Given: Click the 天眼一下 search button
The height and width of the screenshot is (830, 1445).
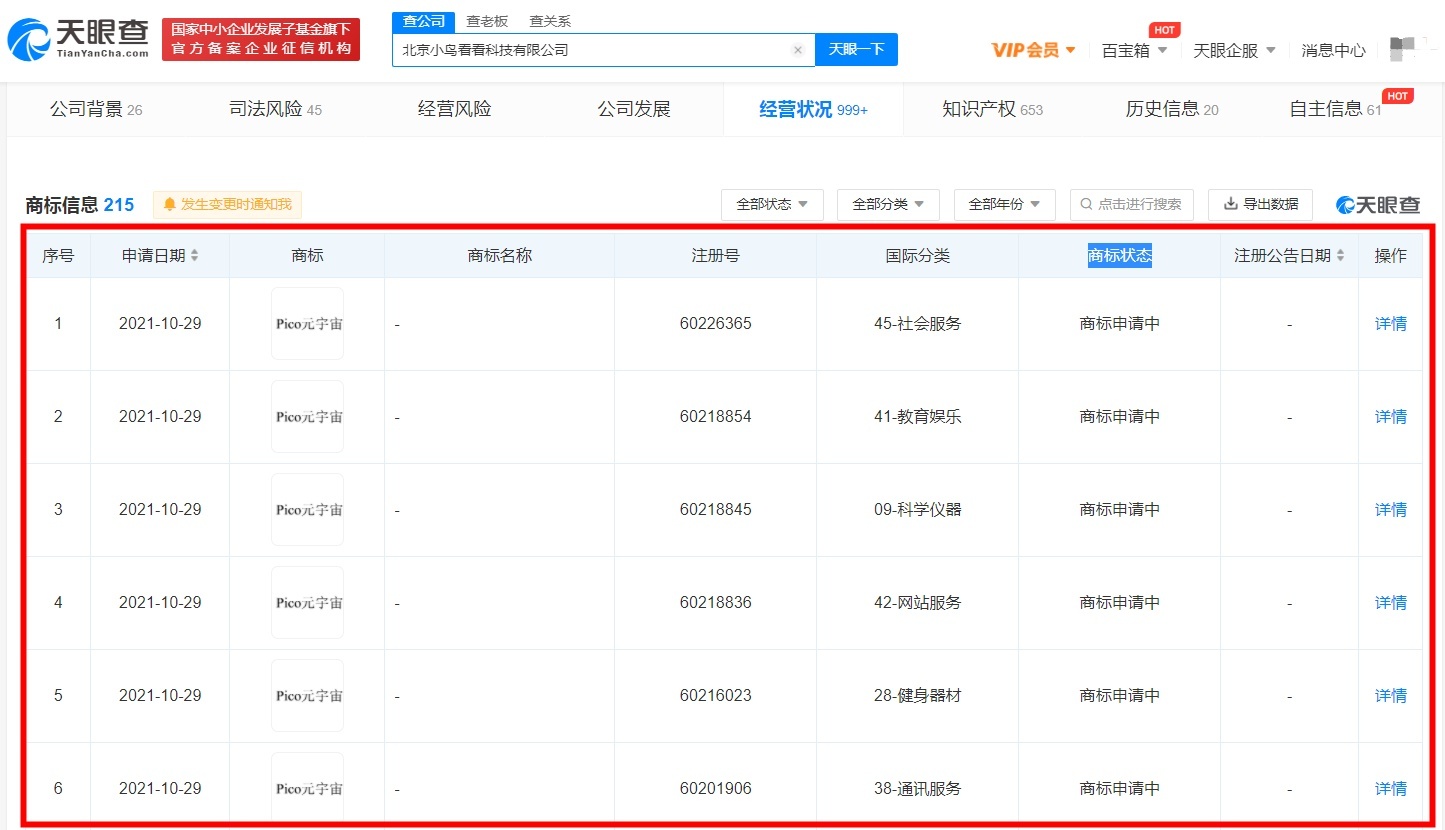Looking at the screenshot, I should [856, 50].
